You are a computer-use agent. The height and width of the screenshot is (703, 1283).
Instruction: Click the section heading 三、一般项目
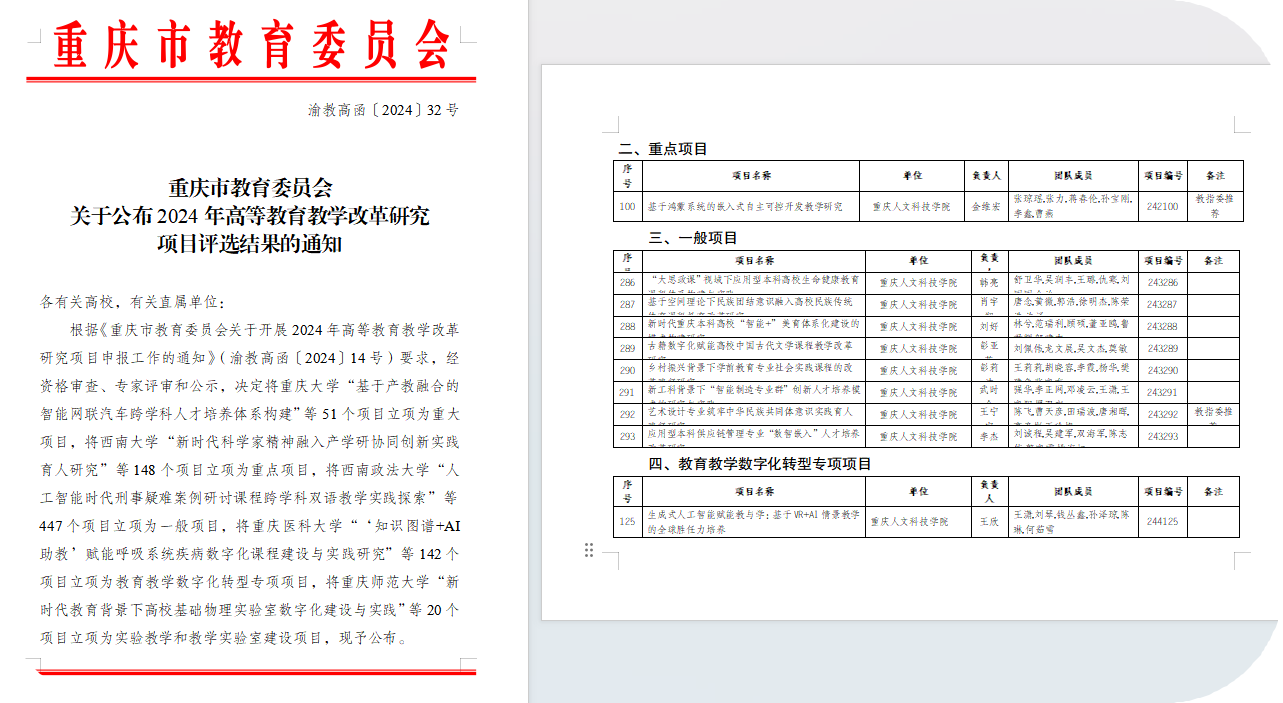point(693,238)
